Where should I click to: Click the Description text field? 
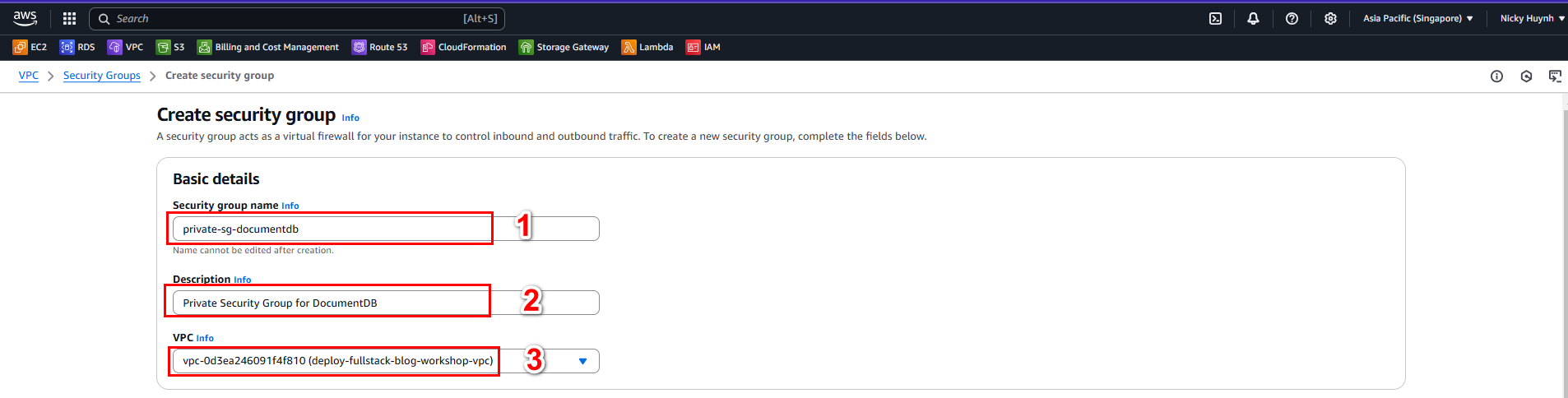tap(386, 303)
